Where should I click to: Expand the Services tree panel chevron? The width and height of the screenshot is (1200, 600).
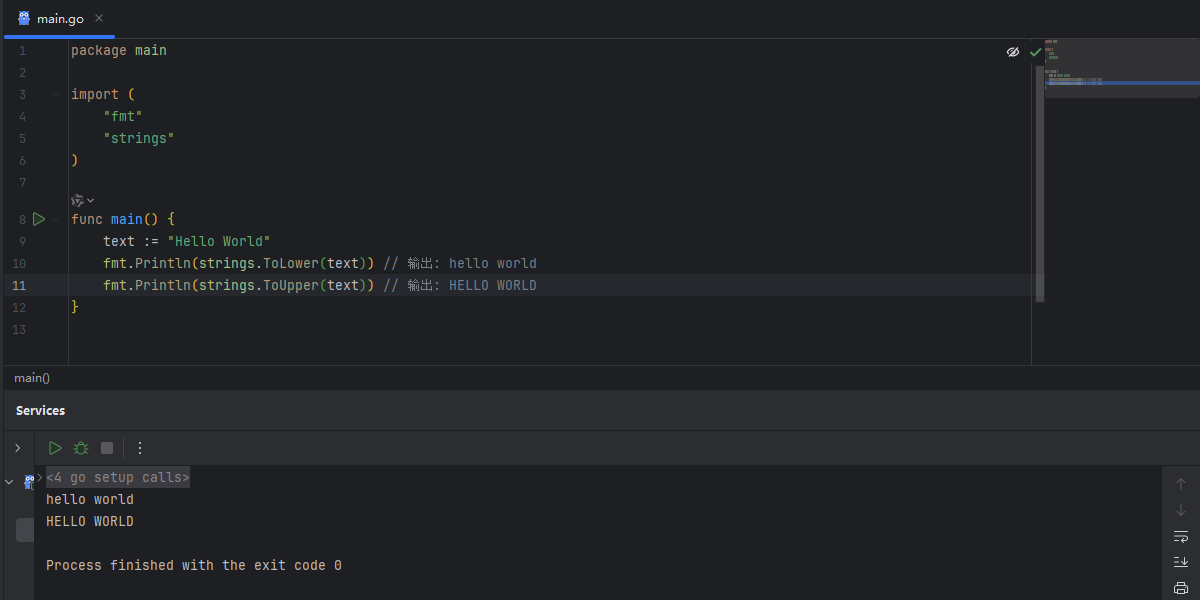point(17,448)
